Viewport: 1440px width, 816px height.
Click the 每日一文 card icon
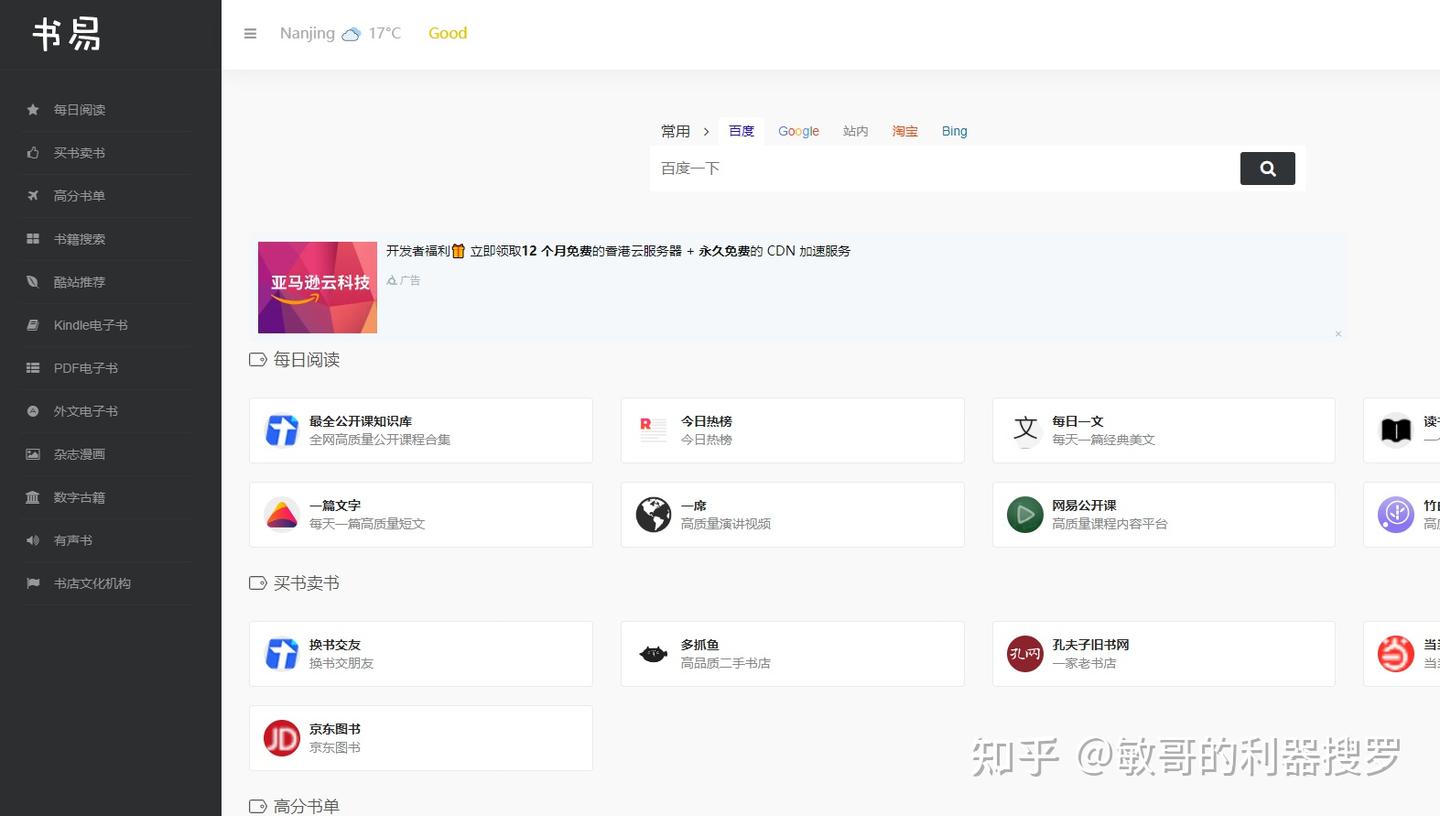(x=1025, y=430)
